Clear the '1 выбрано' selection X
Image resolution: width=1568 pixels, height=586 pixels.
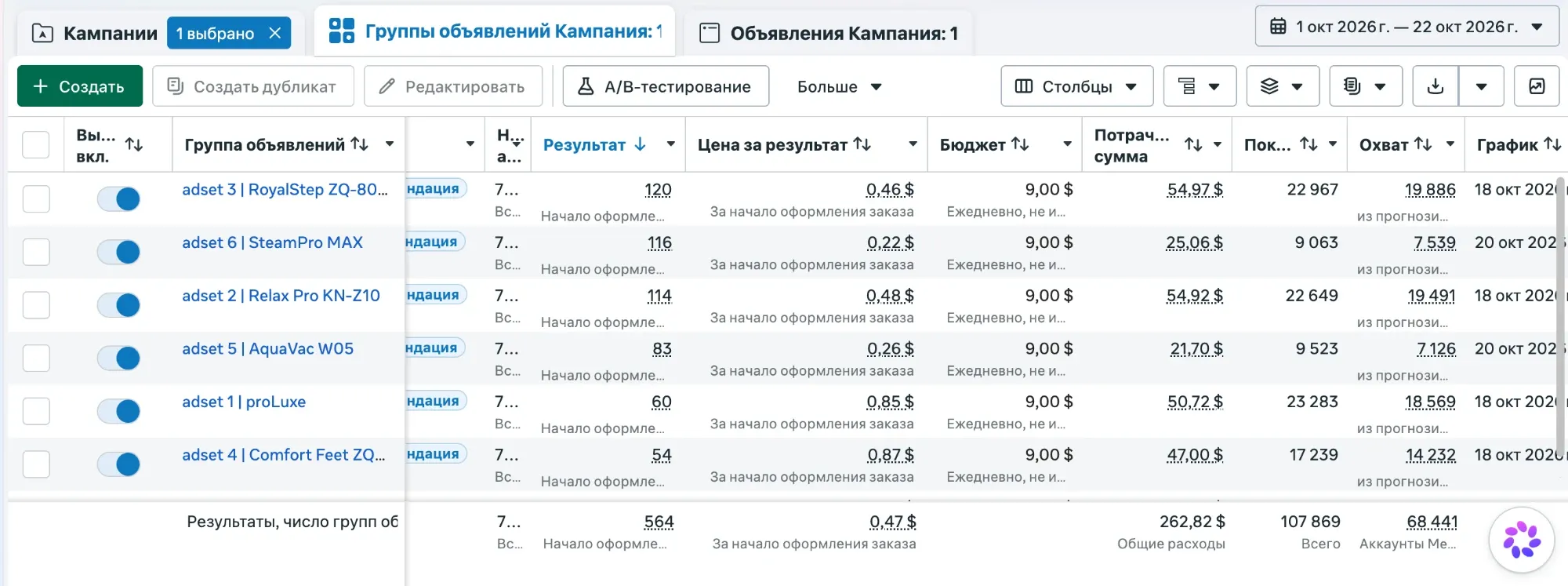coord(275,33)
